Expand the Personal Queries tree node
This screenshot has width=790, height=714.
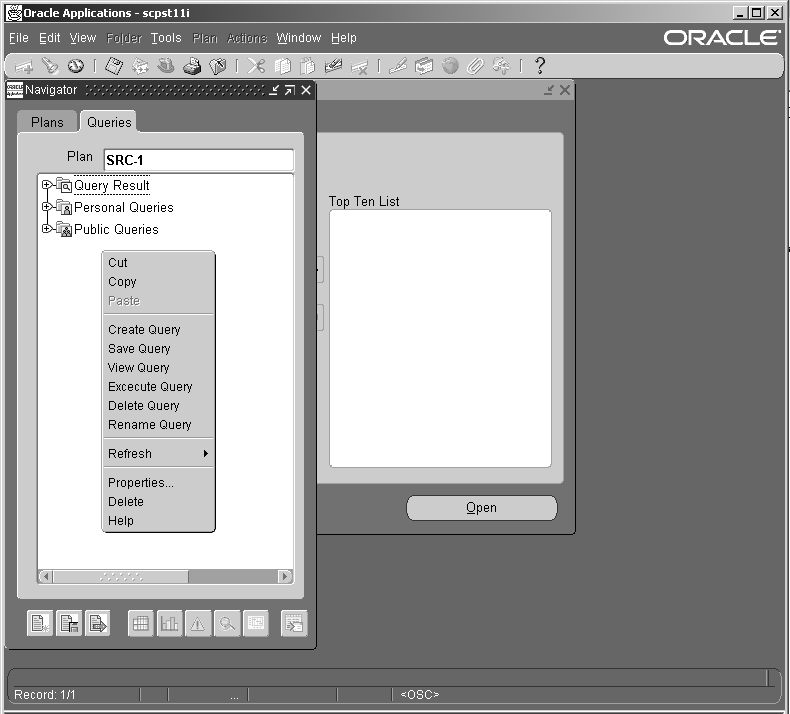coord(46,207)
